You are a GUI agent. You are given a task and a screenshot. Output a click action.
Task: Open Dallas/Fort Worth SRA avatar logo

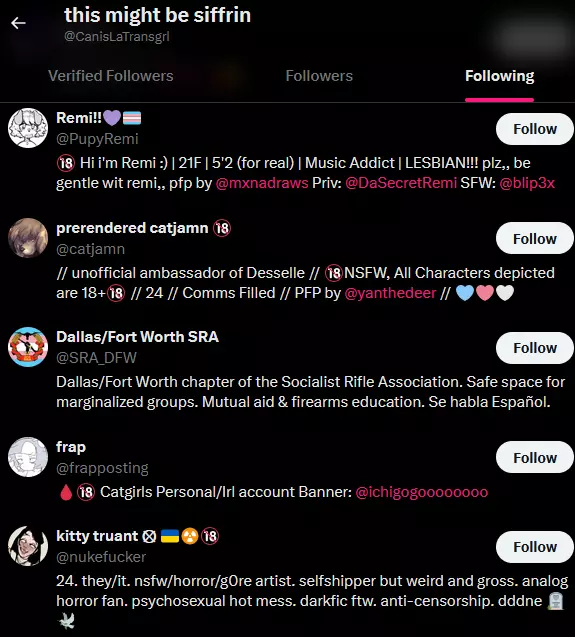click(28, 347)
